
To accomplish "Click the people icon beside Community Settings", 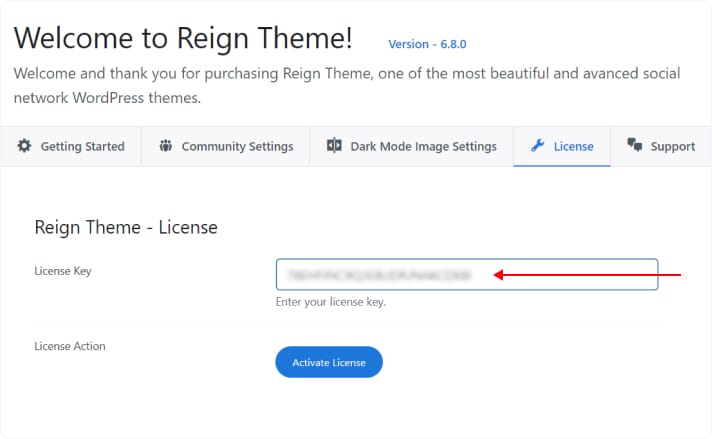I will (165, 146).
